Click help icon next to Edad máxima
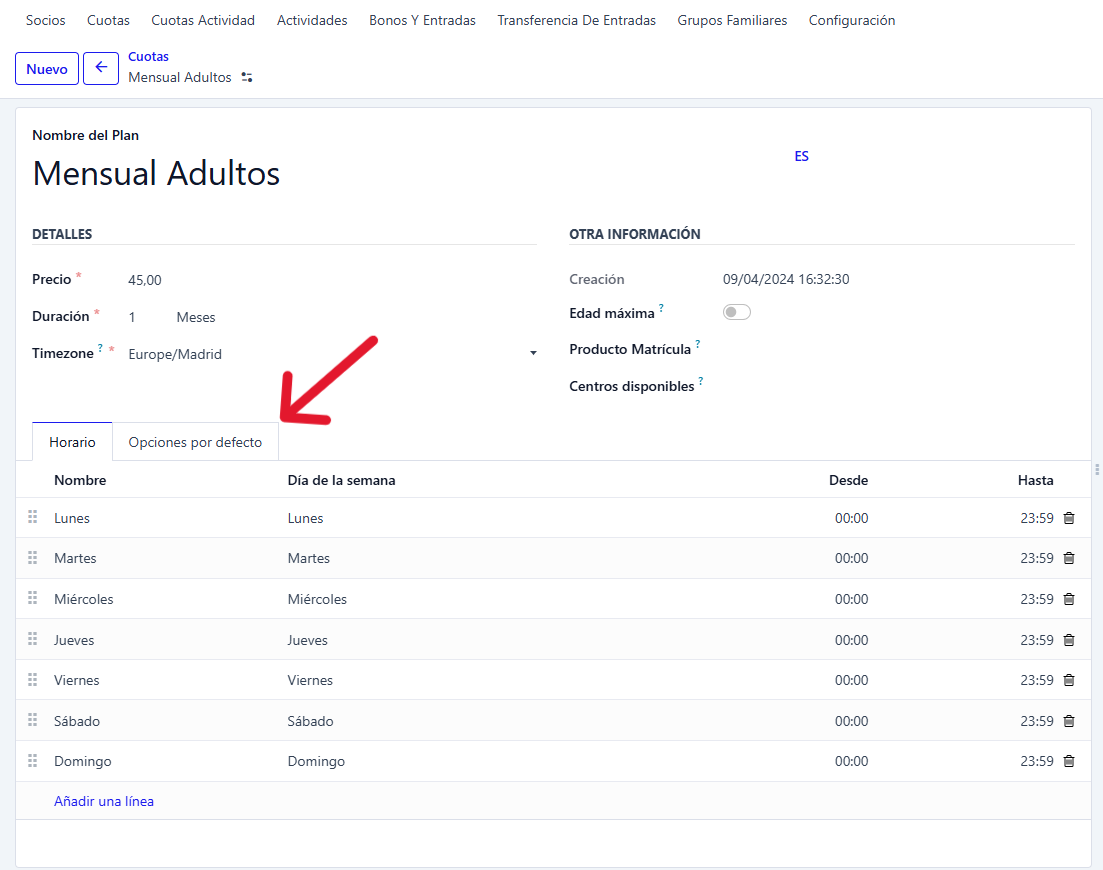The height and width of the screenshot is (870, 1103). coord(662,309)
